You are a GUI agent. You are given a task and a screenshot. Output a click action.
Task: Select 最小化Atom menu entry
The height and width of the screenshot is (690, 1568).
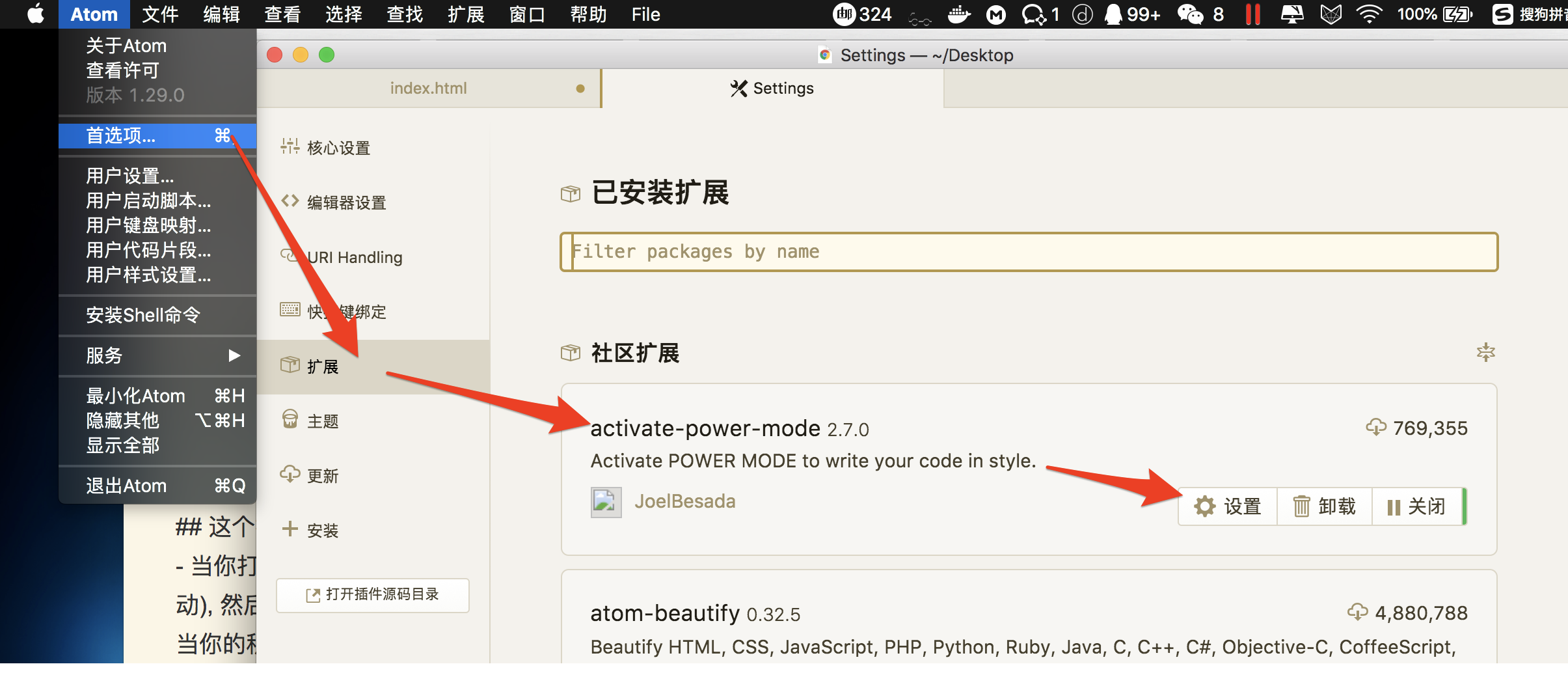(157, 396)
